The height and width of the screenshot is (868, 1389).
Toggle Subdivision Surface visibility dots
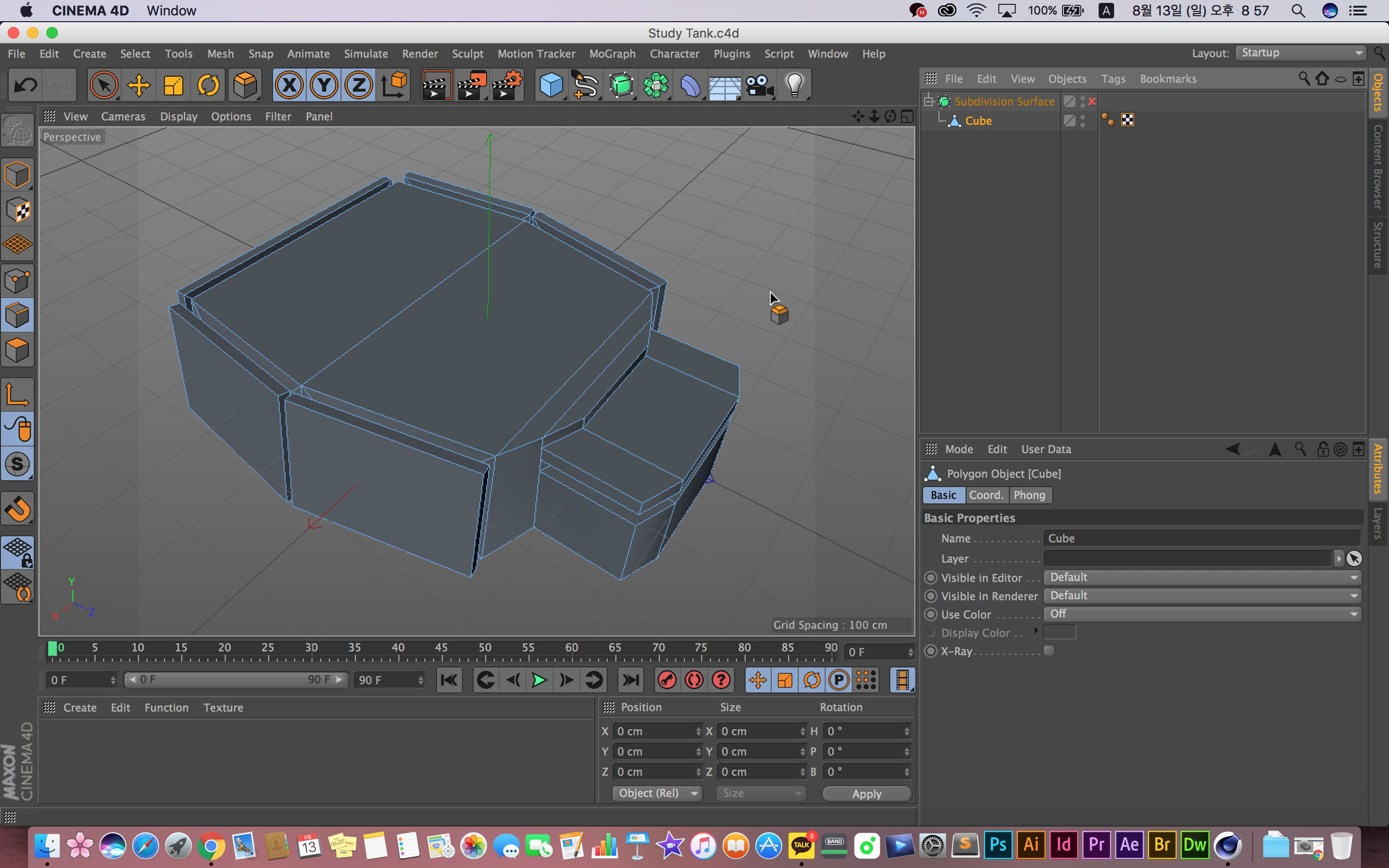[x=1082, y=102]
